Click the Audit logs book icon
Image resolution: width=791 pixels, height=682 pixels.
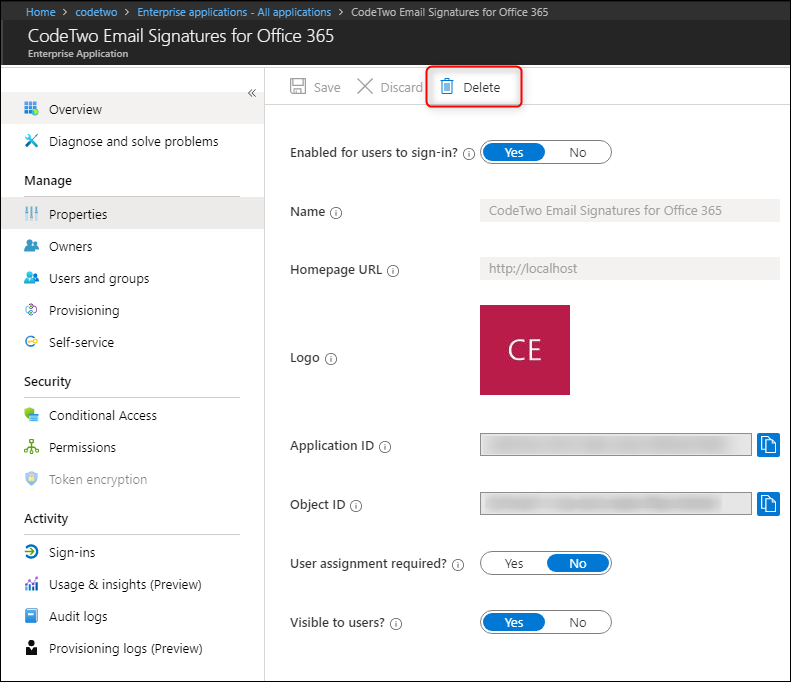[31, 615]
